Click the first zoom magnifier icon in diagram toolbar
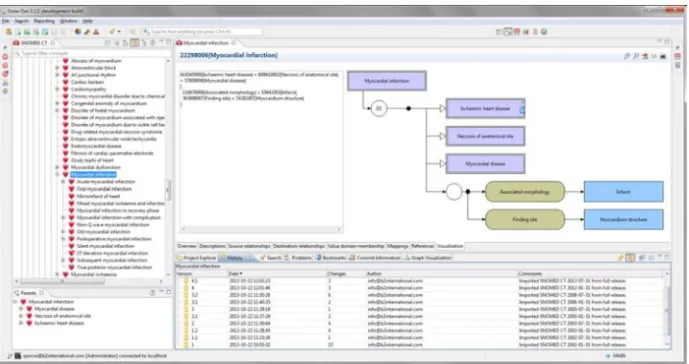689x364 pixels. [627, 56]
